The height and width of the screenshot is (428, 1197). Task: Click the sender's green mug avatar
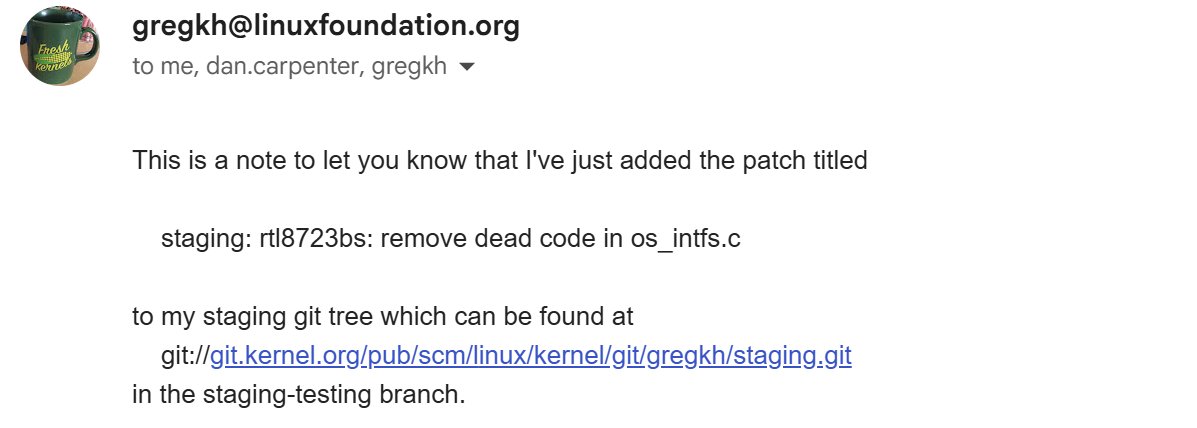click(59, 46)
